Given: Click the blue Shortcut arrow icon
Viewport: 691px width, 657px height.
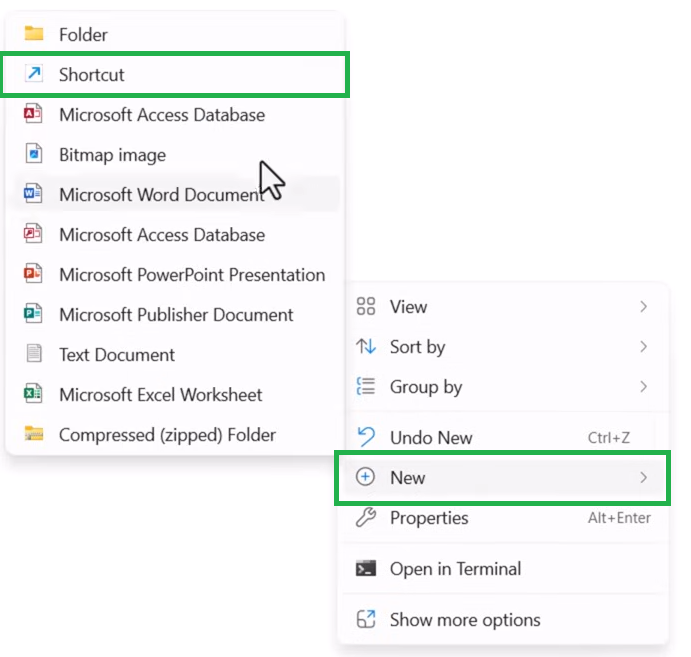Looking at the screenshot, I should point(34,74).
